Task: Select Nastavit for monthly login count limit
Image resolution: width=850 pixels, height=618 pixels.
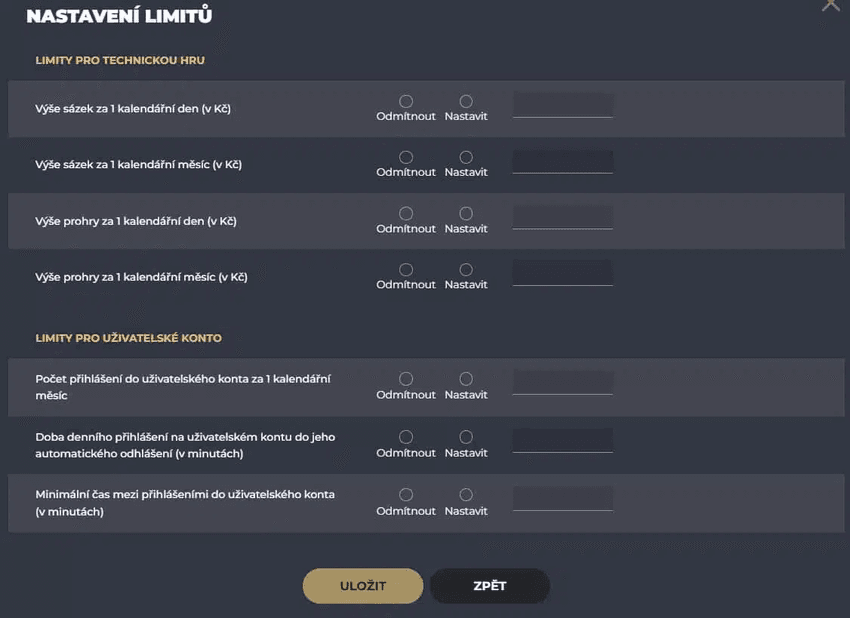Action: coord(466,380)
